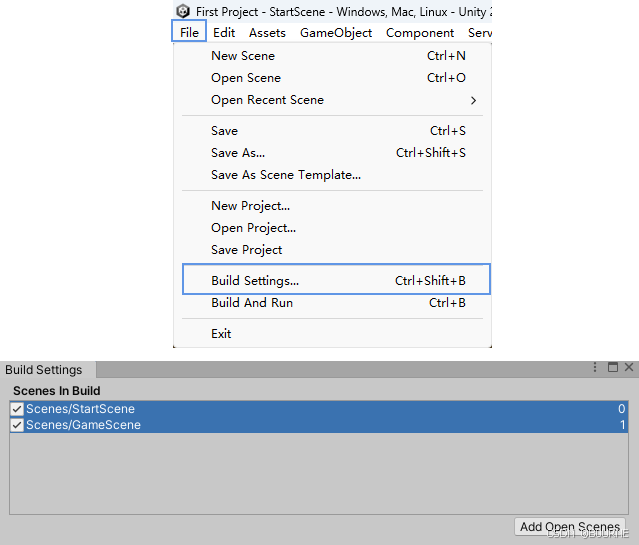Choose New Project... entry
The image size is (639, 545).
[x=332, y=206]
